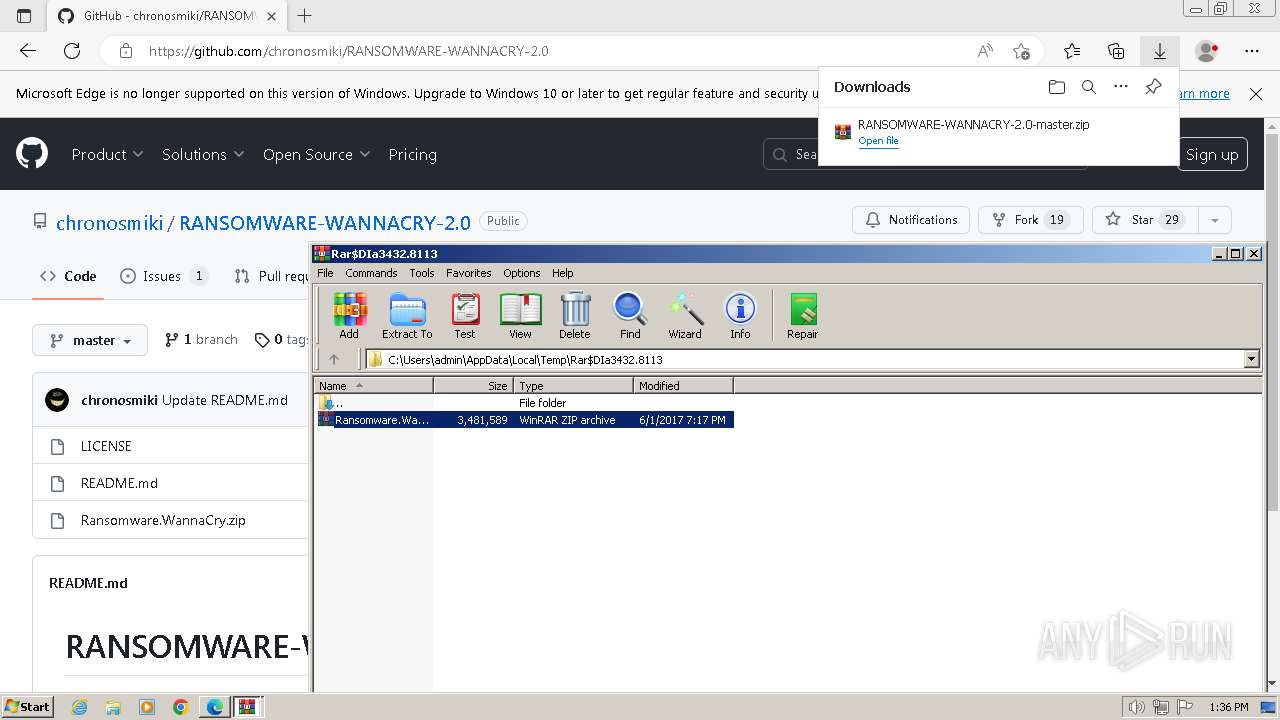Select the parent '..' folder row

pyautogui.click(x=525, y=403)
